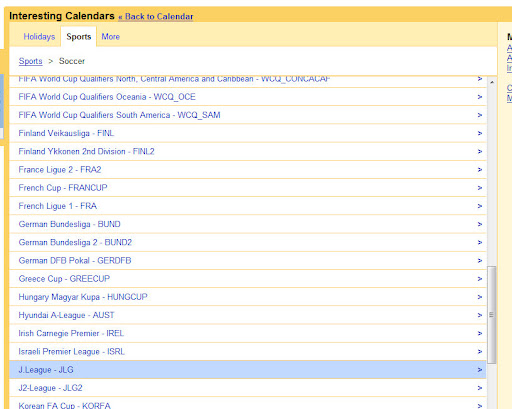Viewport: 512px width, 409px height.
Task: Expand arrow on German Bundesliga 2 row
Action: click(x=480, y=242)
